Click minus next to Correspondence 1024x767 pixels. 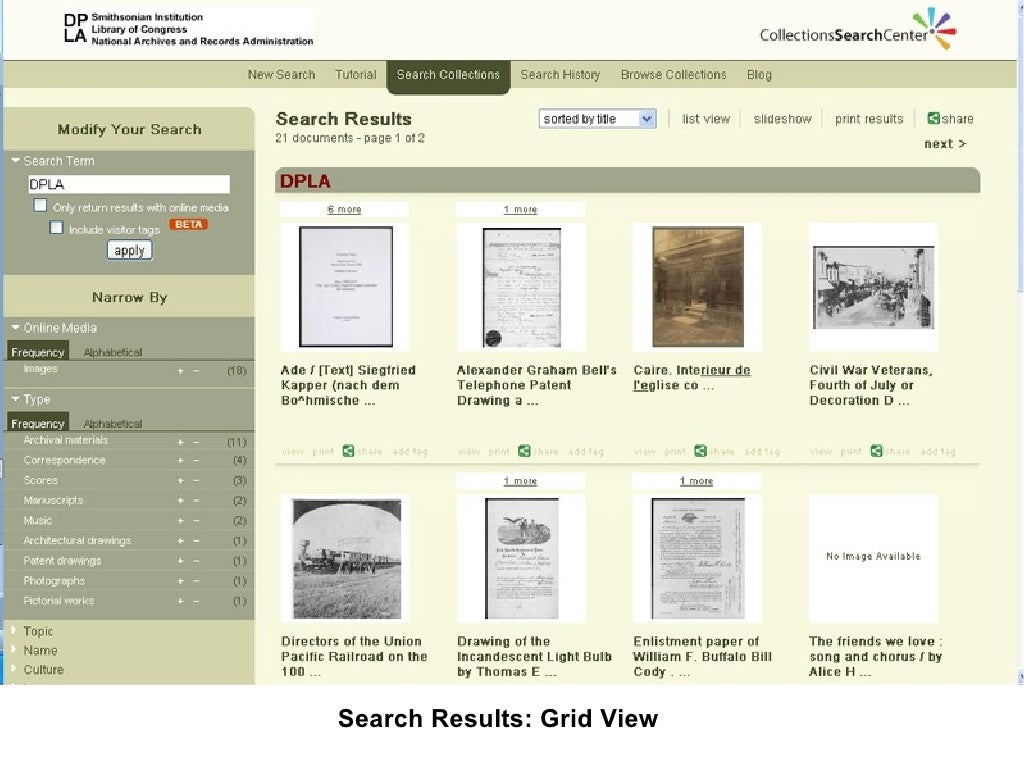(x=196, y=461)
